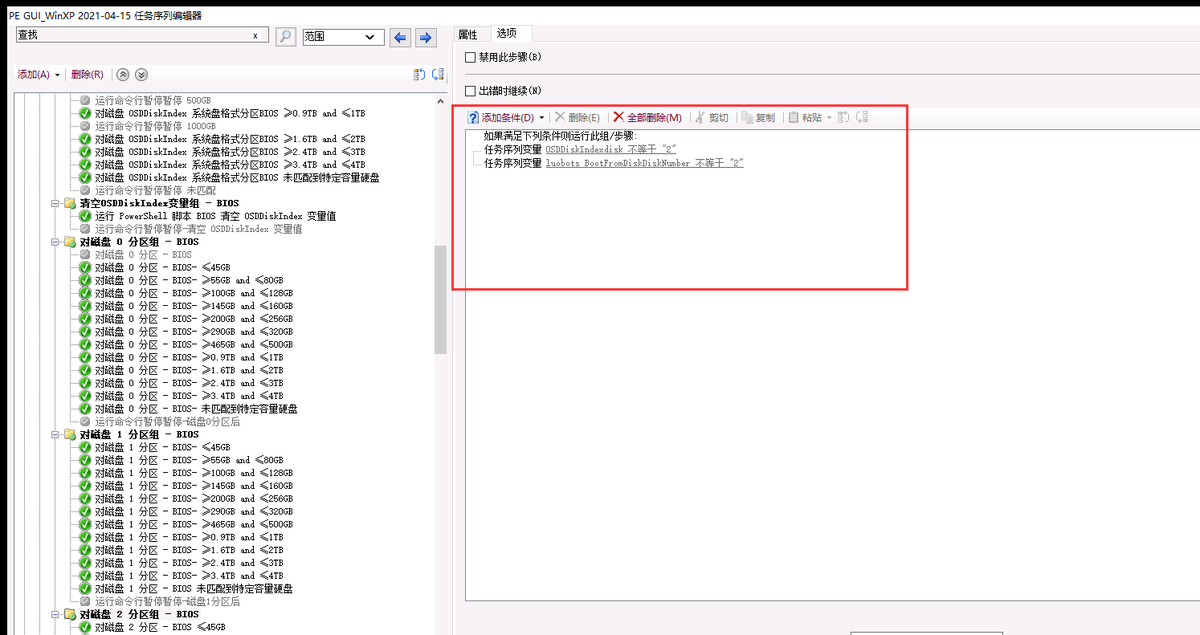Click green check of 对磁盘 1 分区 ≤45GB

click(85, 447)
